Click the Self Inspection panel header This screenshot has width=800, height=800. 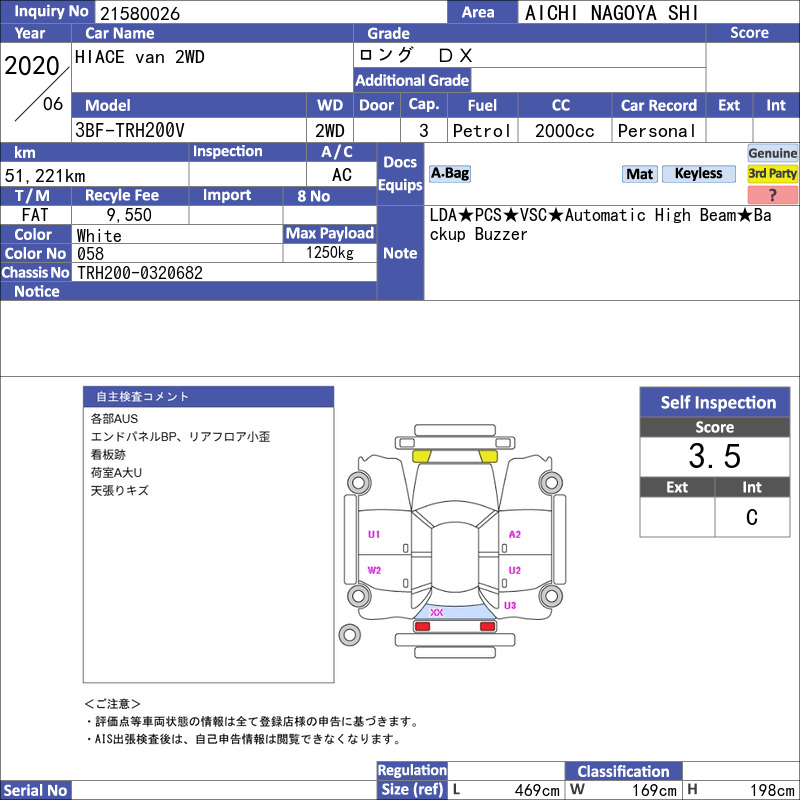click(x=714, y=402)
